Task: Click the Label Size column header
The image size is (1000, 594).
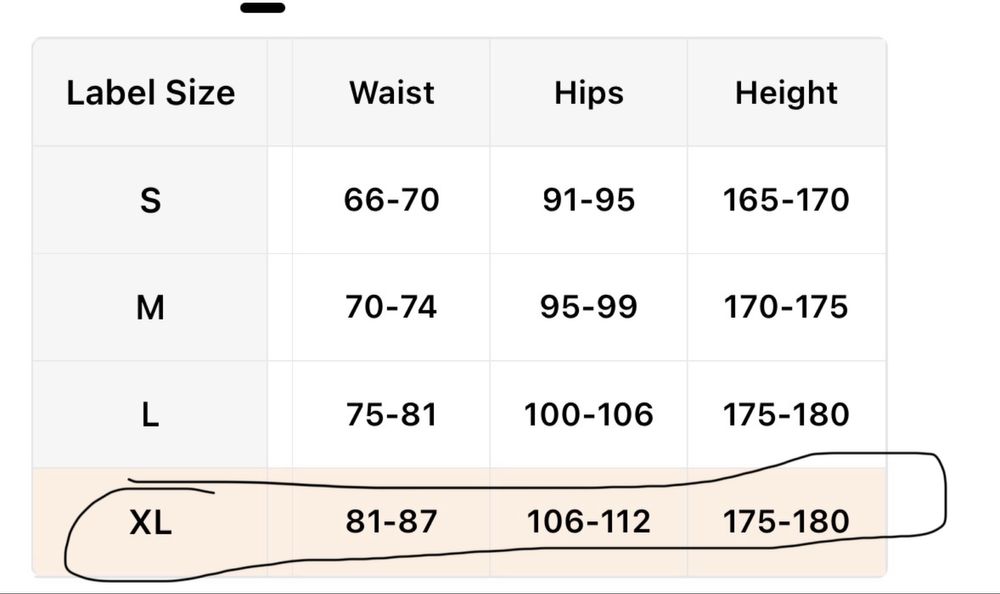Action: (150, 93)
